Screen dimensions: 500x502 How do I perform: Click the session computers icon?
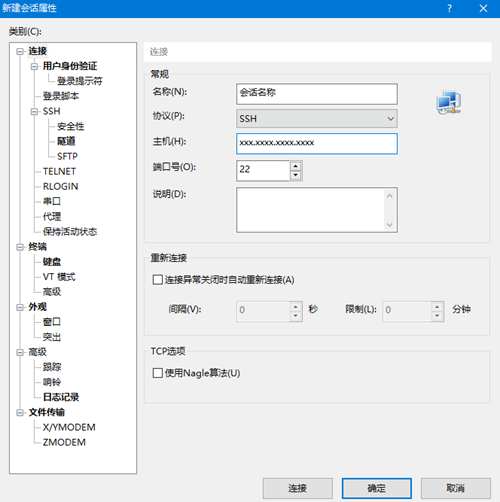coord(449,101)
